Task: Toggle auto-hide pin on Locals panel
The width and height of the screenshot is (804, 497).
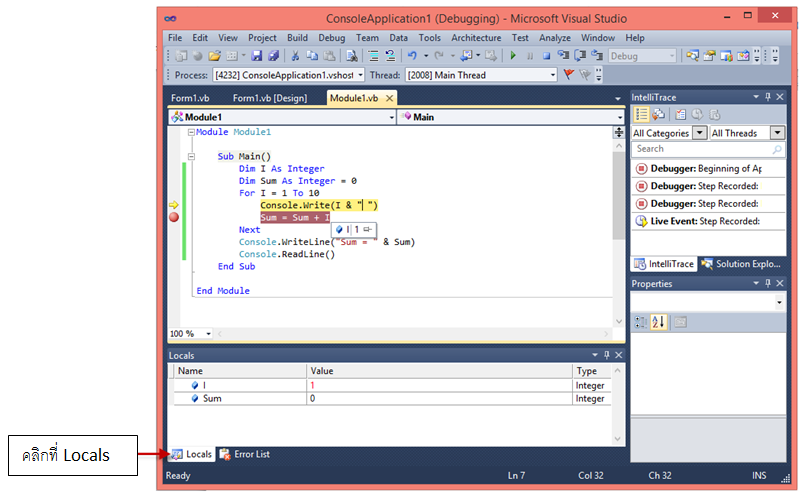Action: (x=607, y=355)
